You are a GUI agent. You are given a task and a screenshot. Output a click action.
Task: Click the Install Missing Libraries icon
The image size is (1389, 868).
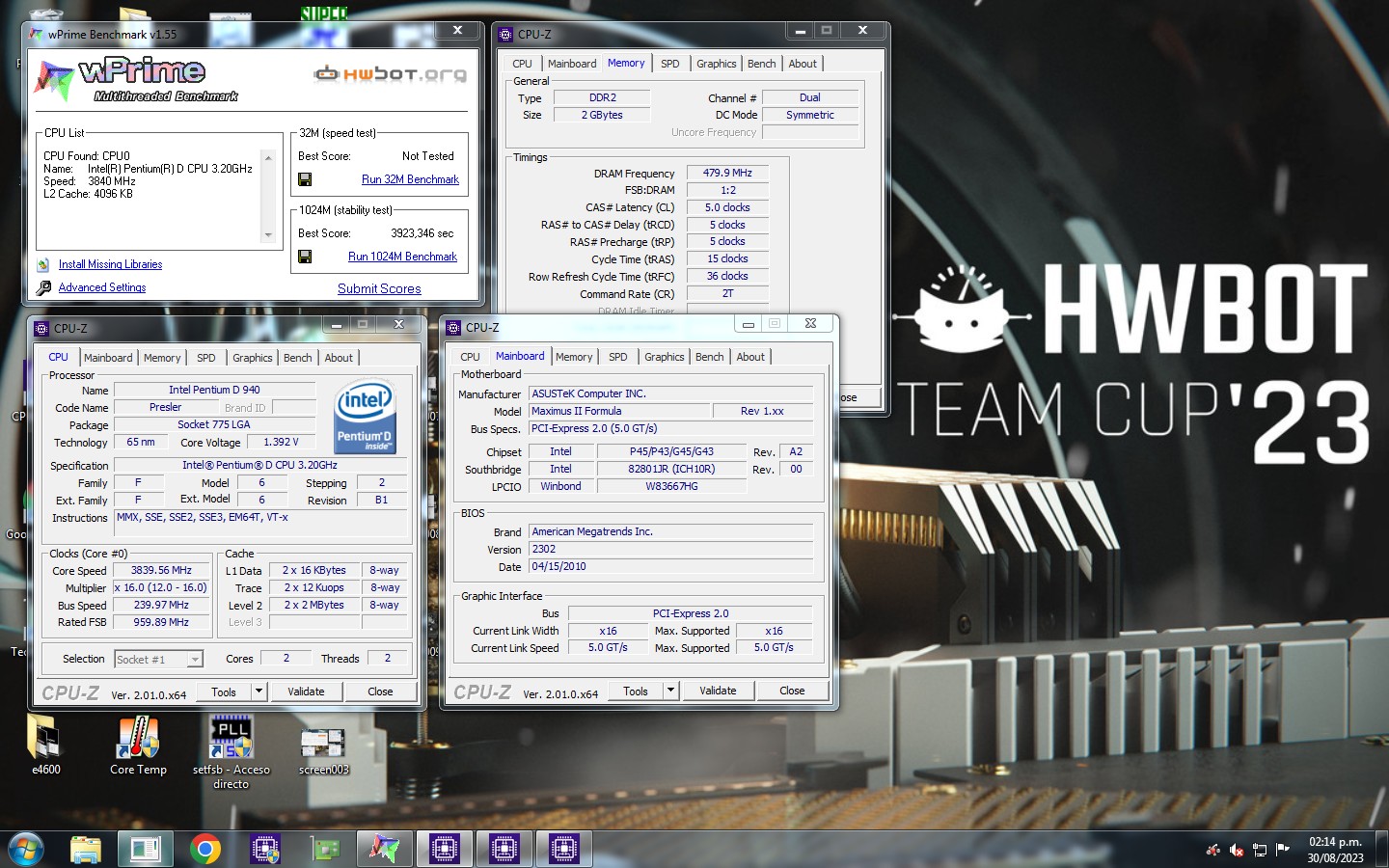43,264
